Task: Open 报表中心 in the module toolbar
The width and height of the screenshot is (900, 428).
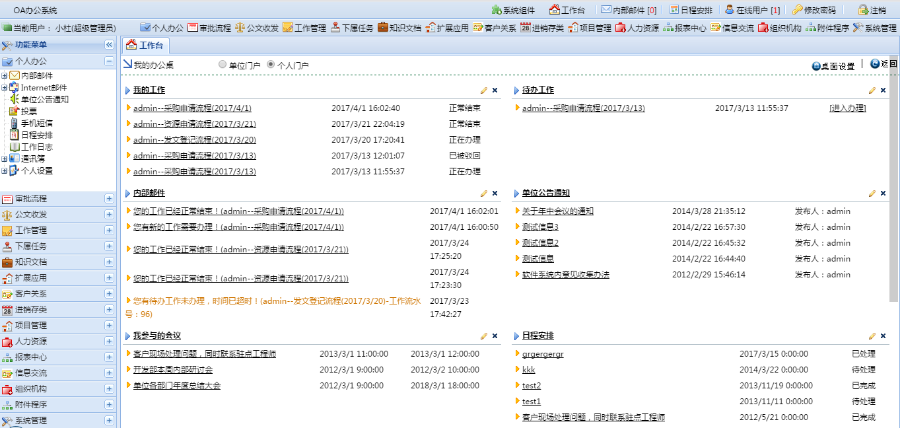Action: click(685, 28)
